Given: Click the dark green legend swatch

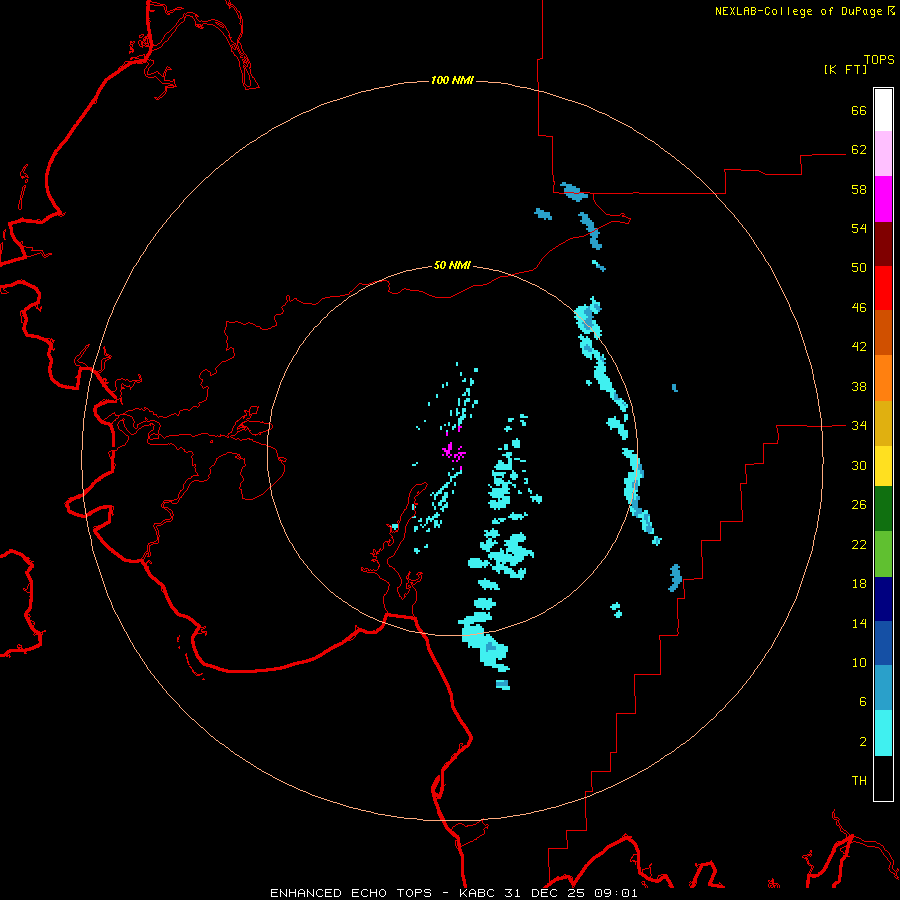Looking at the screenshot, I should pos(883,509).
